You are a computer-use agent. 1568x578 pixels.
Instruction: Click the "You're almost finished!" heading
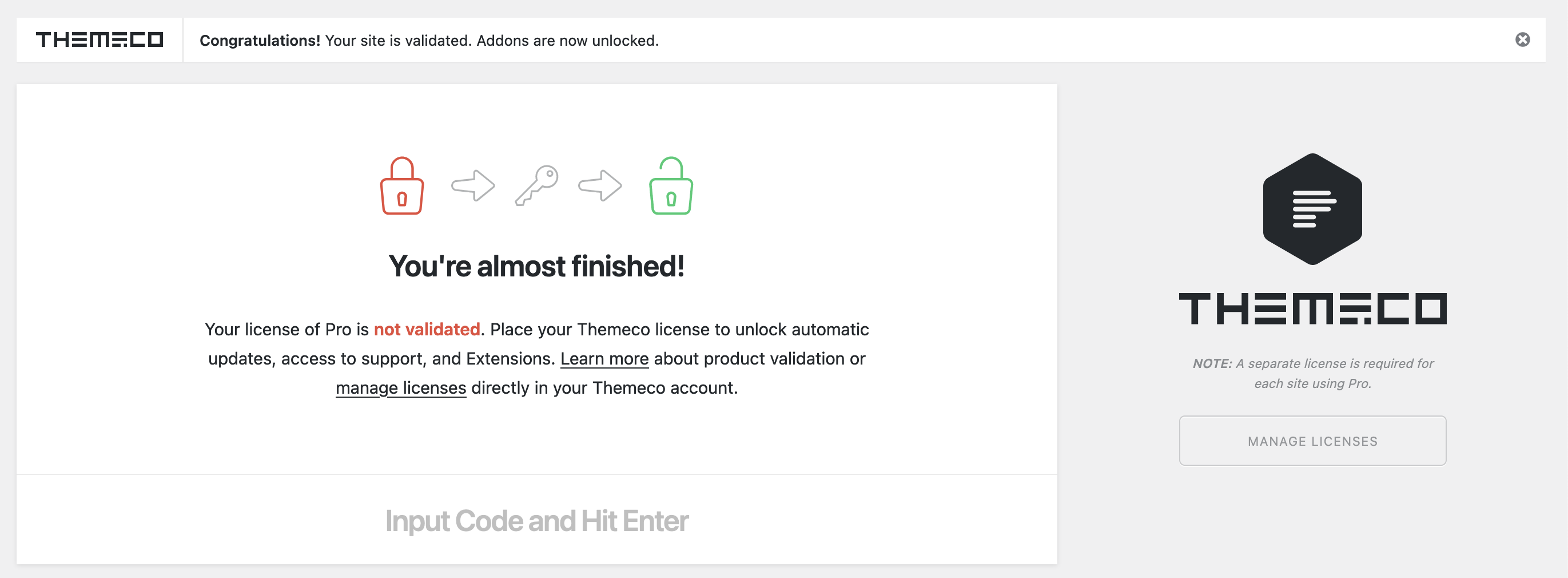coord(536,266)
